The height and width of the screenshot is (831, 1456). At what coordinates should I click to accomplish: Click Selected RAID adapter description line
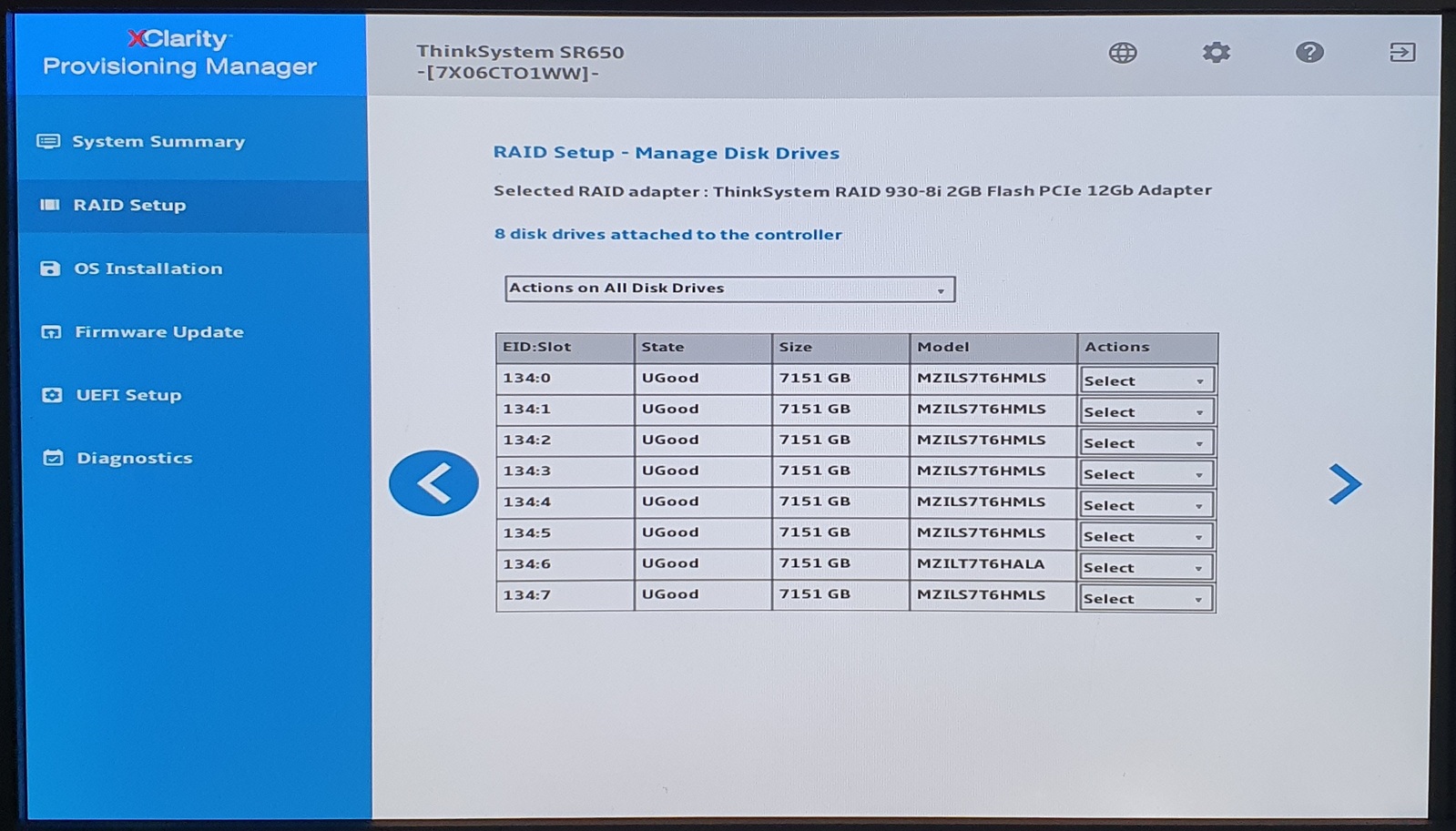(852, 190)
